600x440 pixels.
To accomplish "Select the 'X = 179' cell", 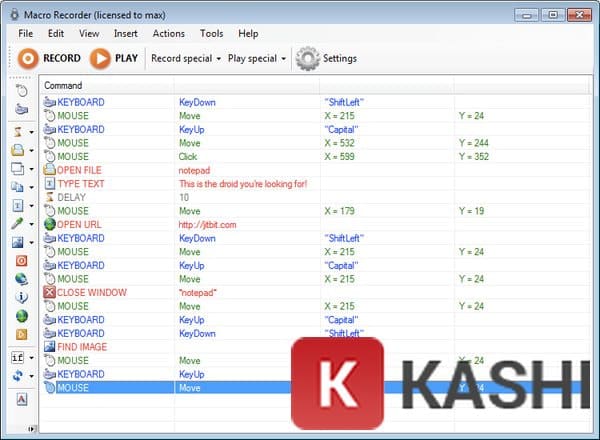I will 339,211.
